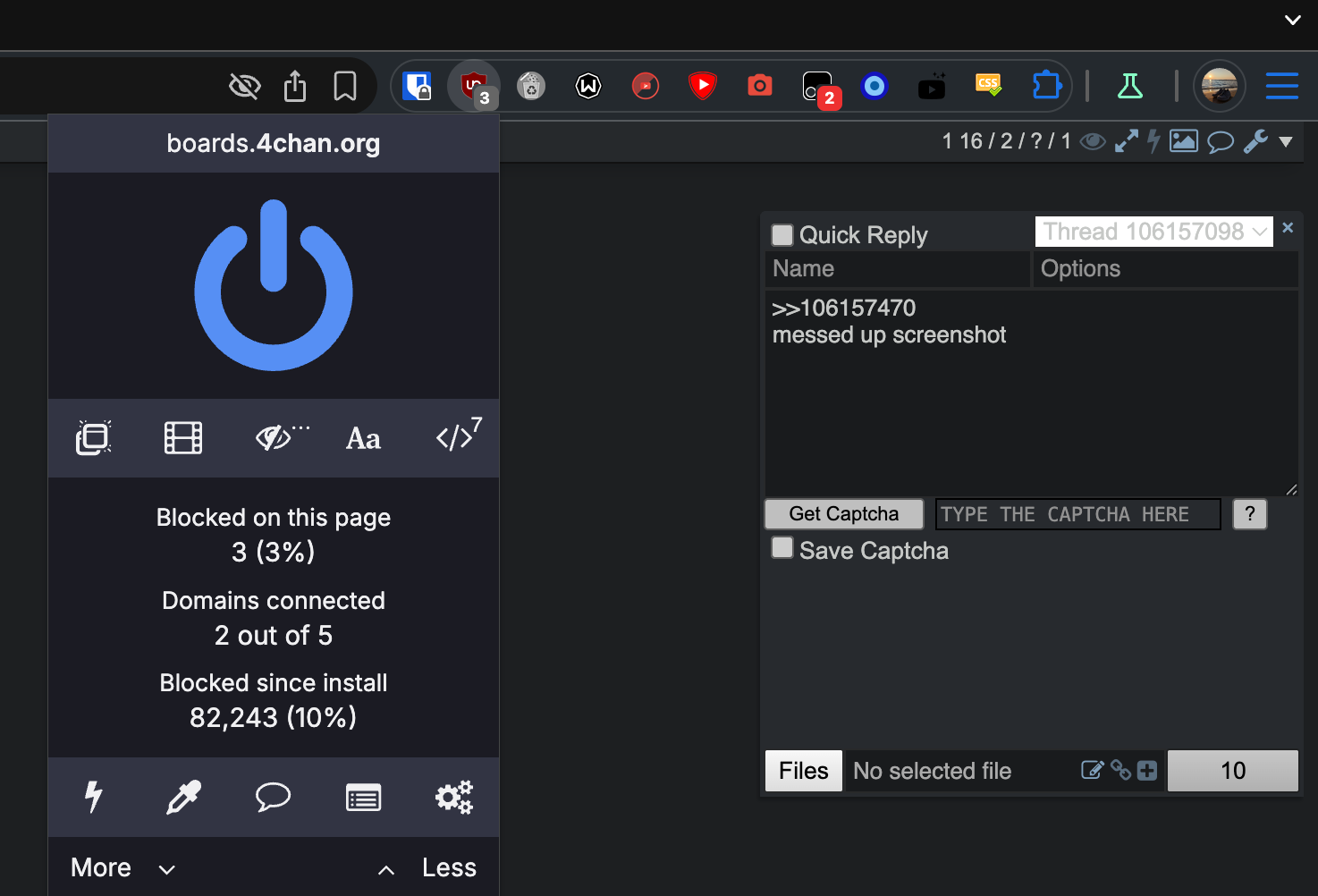Expand the top-right window chevron
Viewport: 1318px width, 896px height.
(1293, 20)
